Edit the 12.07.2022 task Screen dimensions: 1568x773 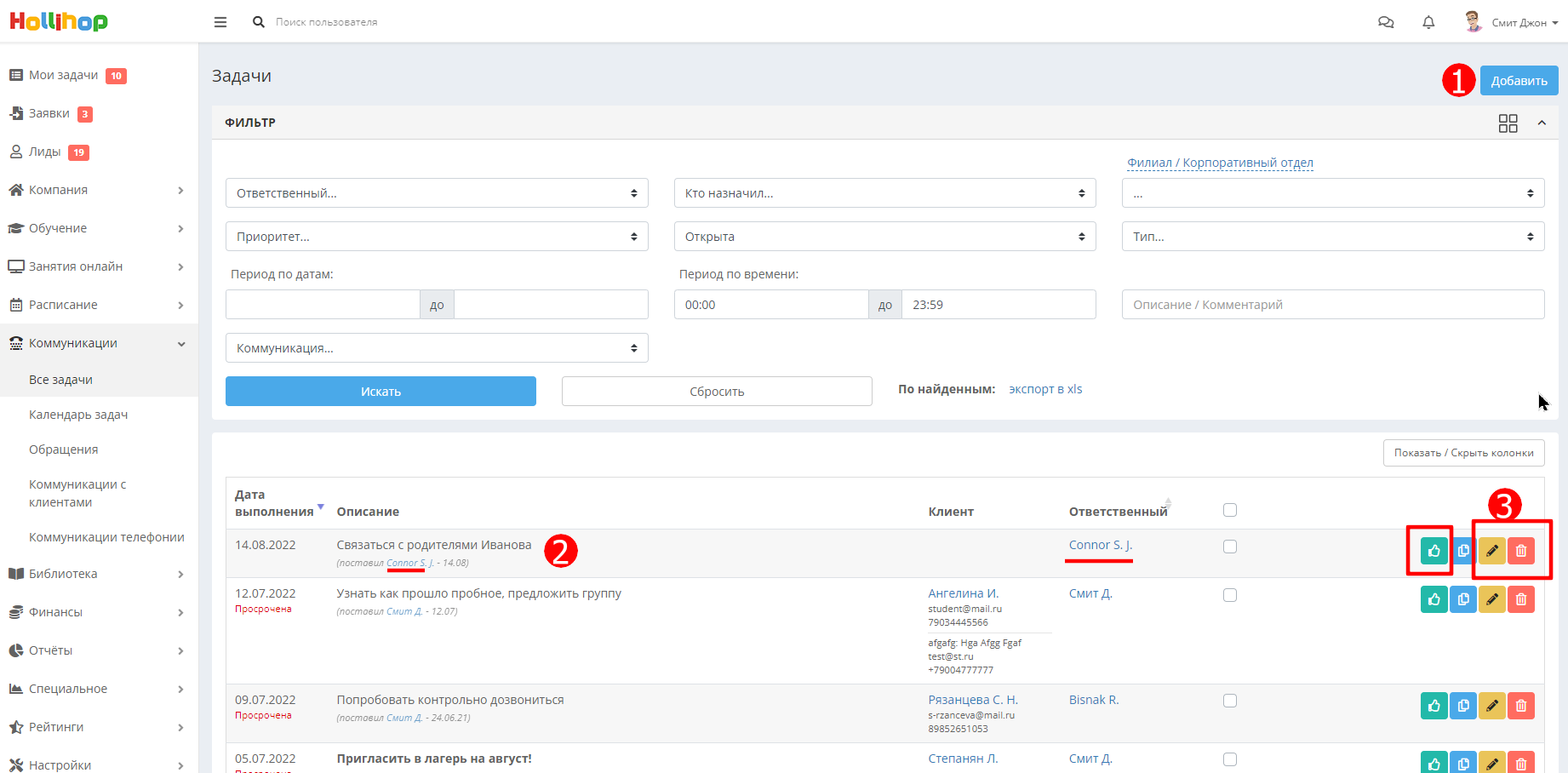(x=1492, y=599)
